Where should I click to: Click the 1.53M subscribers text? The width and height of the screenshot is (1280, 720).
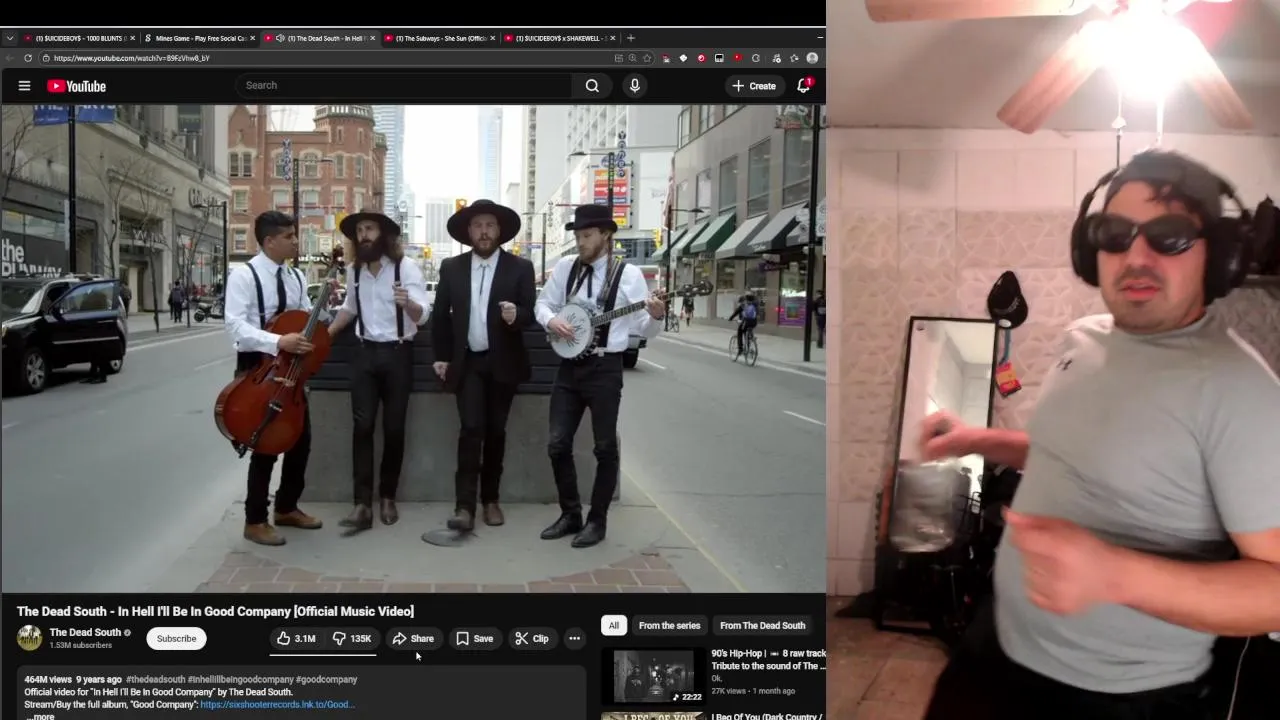(x=80, y=646)
